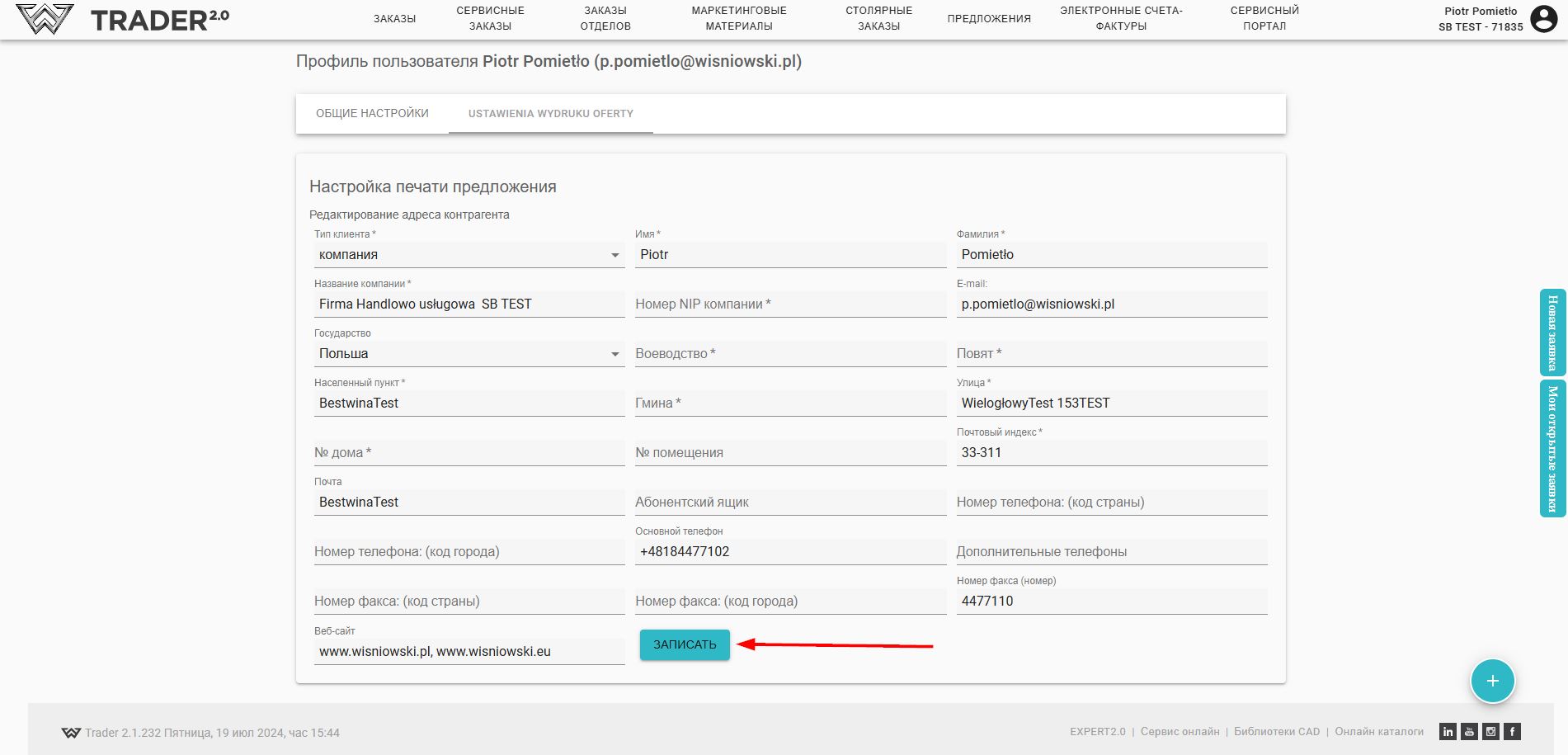Follow the Библиотеки CAD footer link

[x=1276, y=732]
